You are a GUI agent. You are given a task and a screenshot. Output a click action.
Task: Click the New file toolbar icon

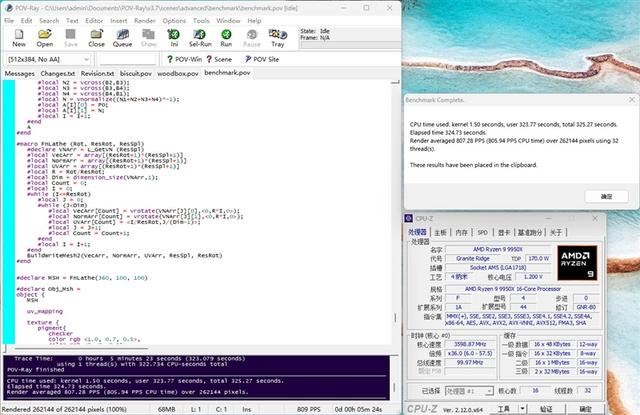[19, 37]
